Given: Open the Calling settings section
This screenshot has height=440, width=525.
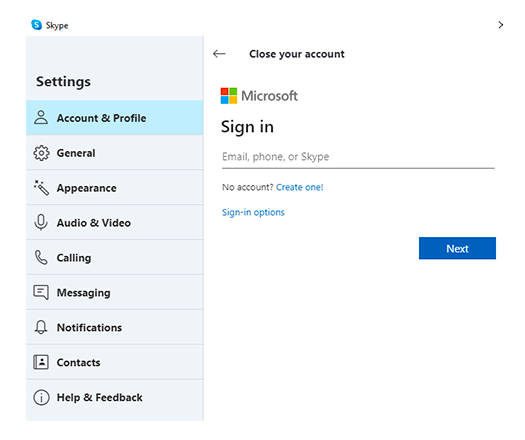Looking at the screenshot, I should 115,258.
